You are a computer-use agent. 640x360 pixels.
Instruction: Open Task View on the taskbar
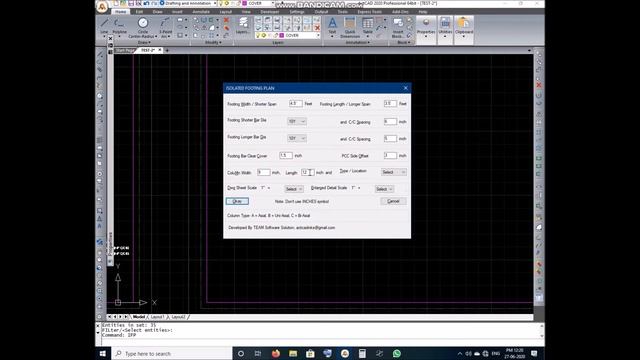click(x=258, y=353)
